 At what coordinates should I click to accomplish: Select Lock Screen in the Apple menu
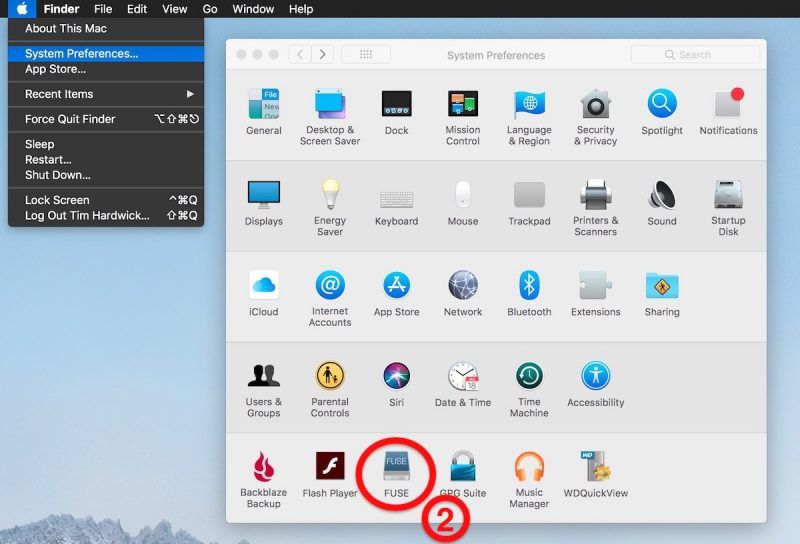point(57,200)
